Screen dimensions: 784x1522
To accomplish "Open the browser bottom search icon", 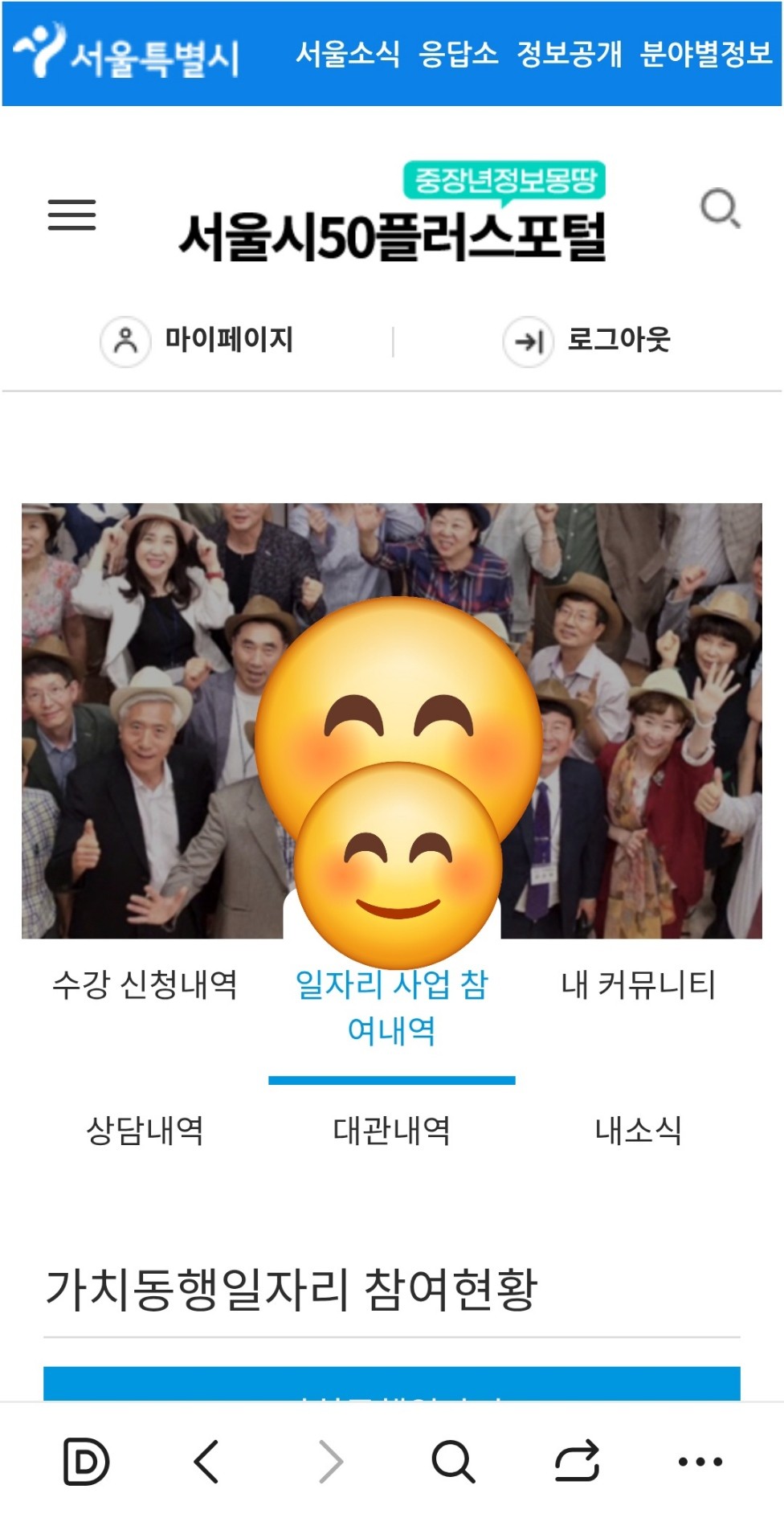I will 454,1461.
